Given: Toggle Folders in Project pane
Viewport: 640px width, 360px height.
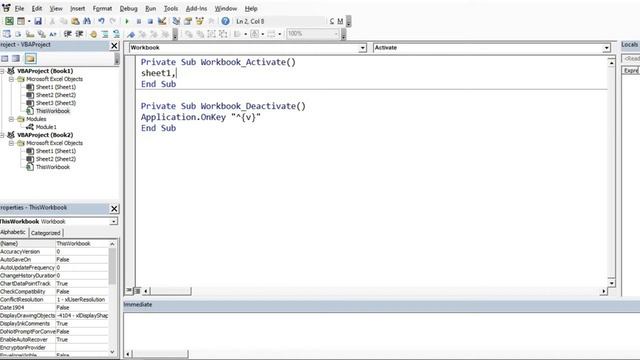Looking at the screenshot, I should point(30,59).
